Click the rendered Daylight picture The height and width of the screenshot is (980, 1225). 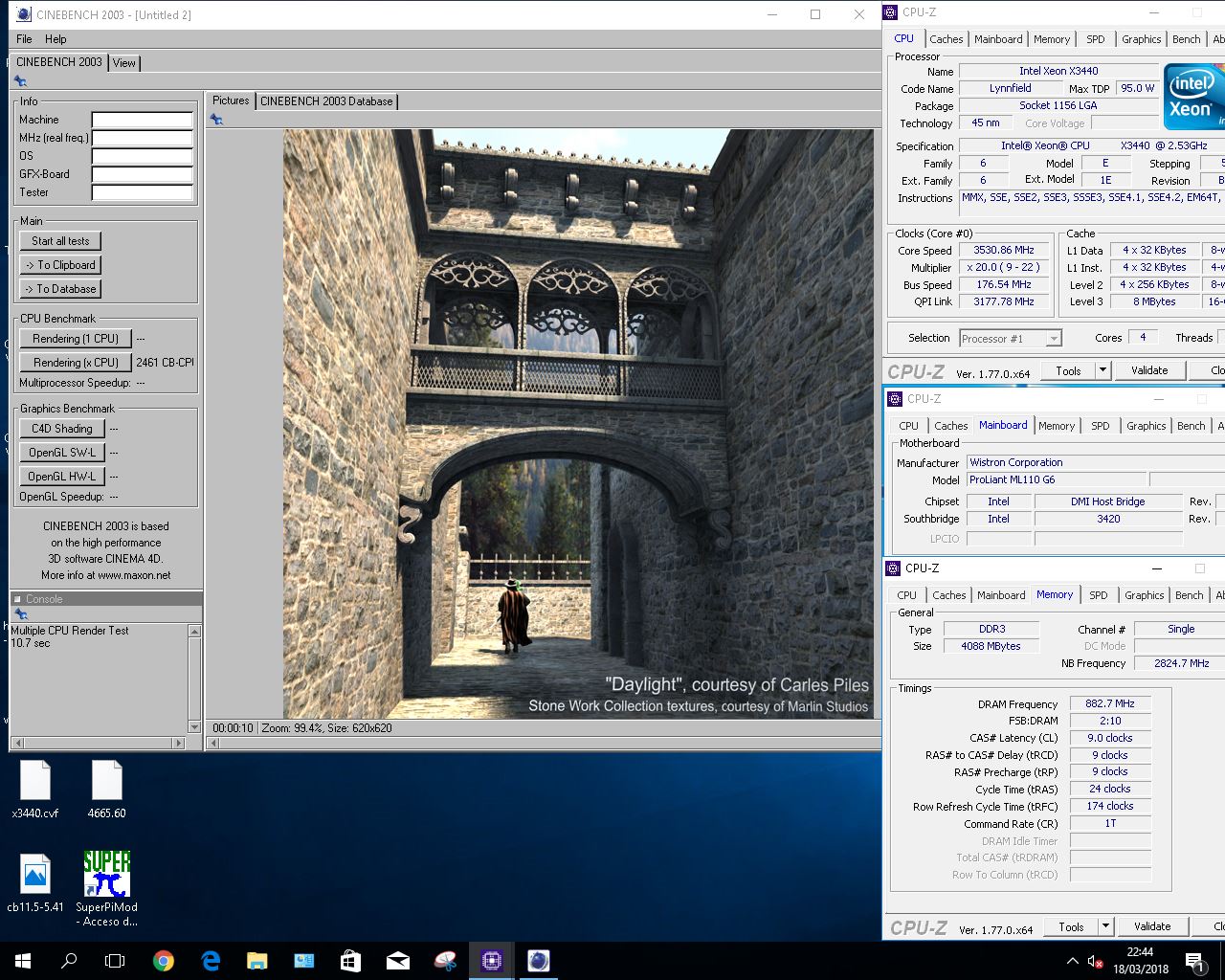pos(578,424)
